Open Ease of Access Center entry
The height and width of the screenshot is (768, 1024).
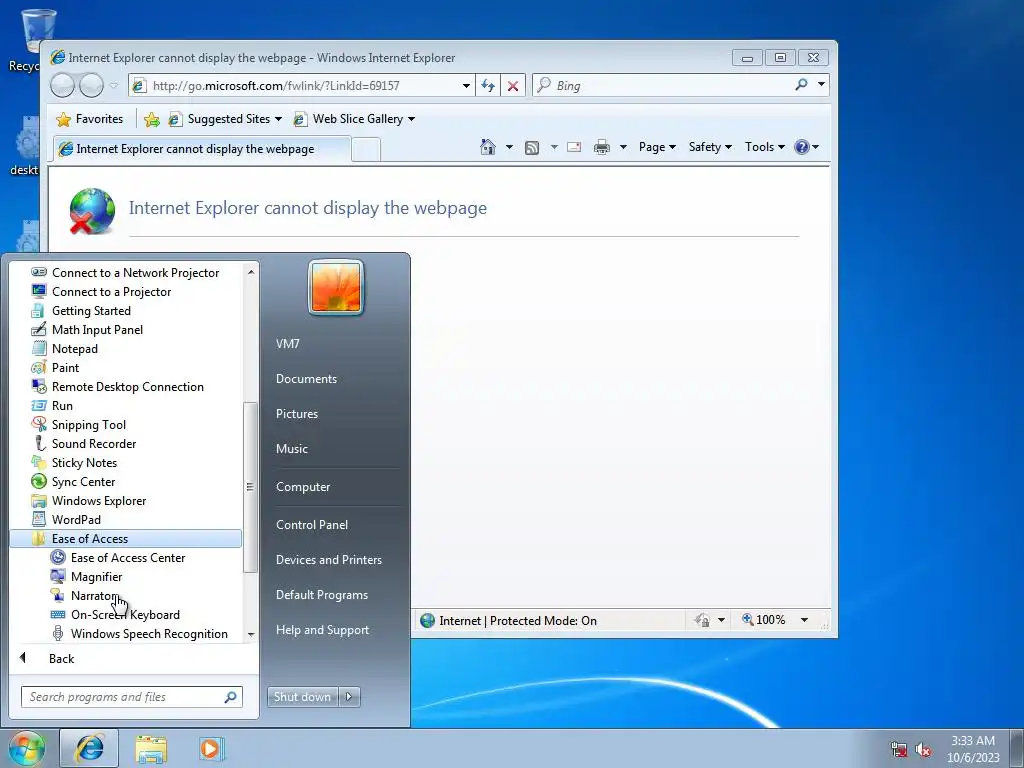click(127, 558)
